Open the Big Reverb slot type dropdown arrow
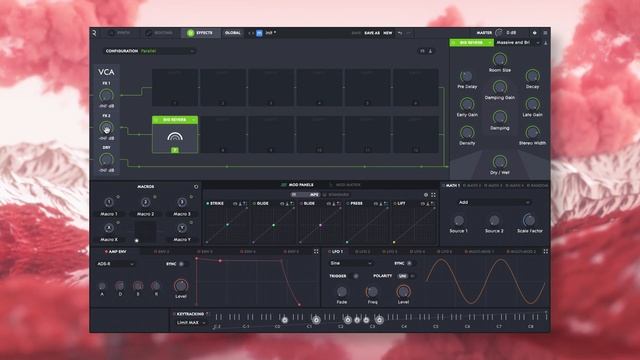 point(193,120)
